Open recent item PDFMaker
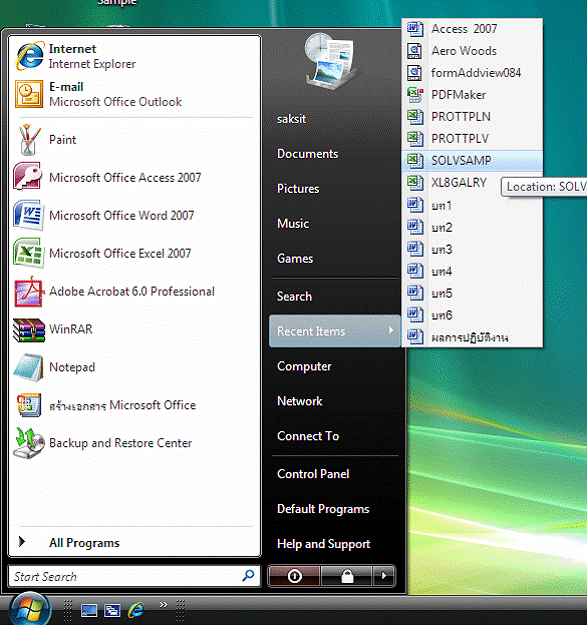The width and height of the screenshot is (587, 625). [x=472, y=94]
